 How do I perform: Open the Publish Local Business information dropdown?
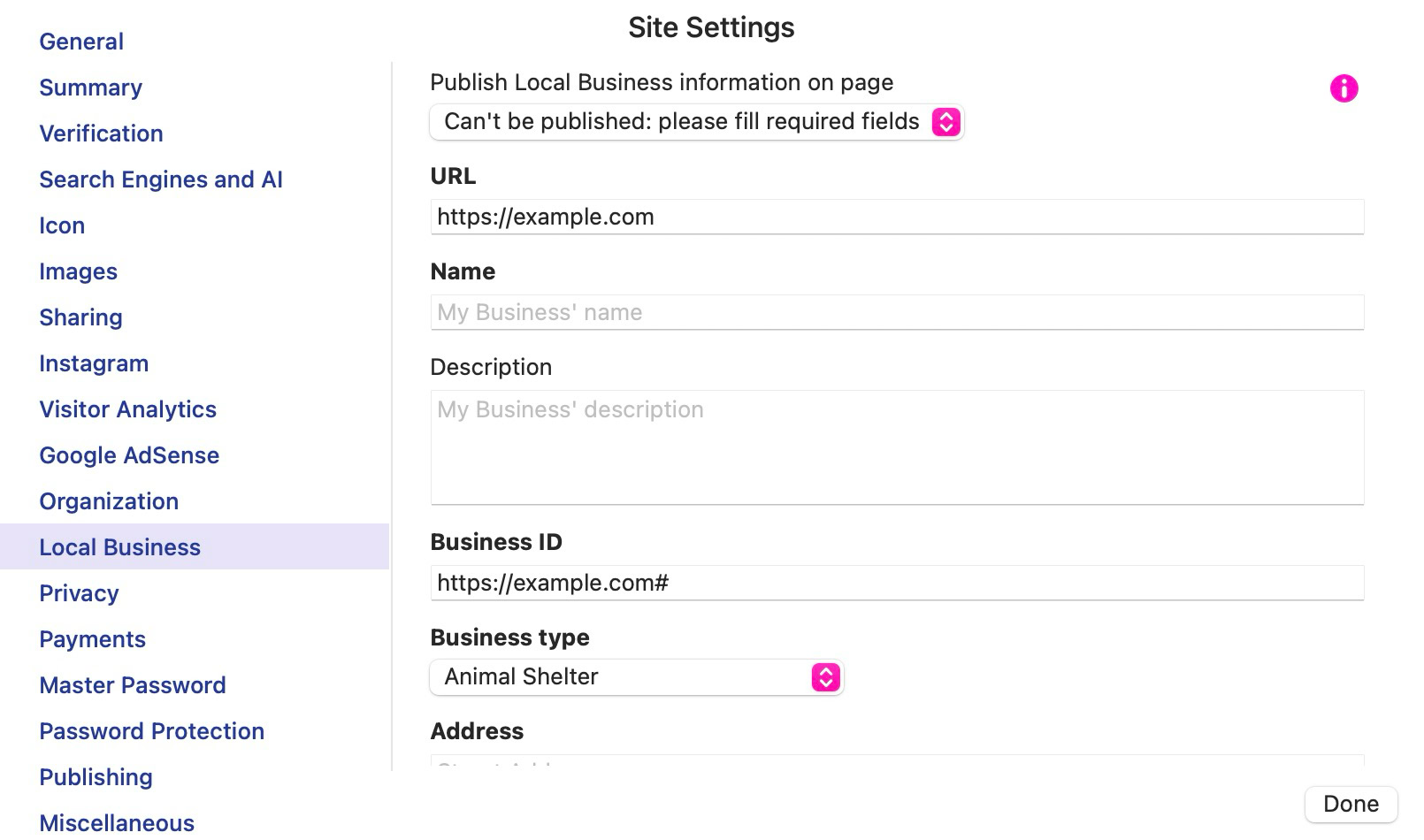[696, 122]
